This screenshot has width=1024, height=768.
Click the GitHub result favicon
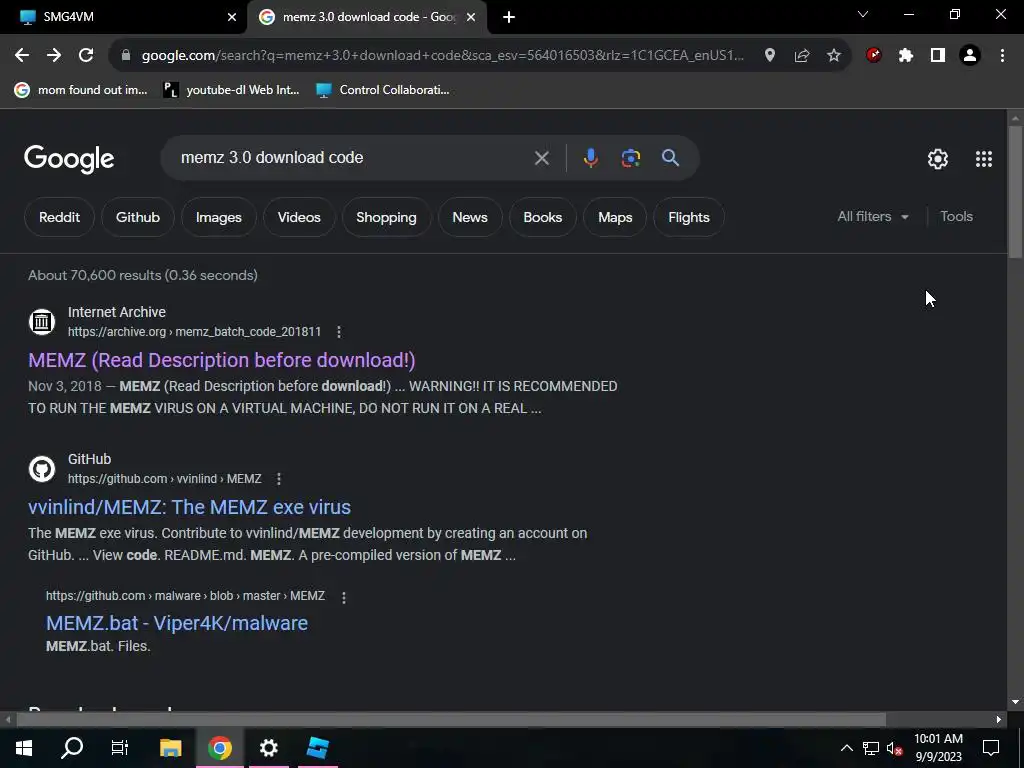[x=42, y=469]
